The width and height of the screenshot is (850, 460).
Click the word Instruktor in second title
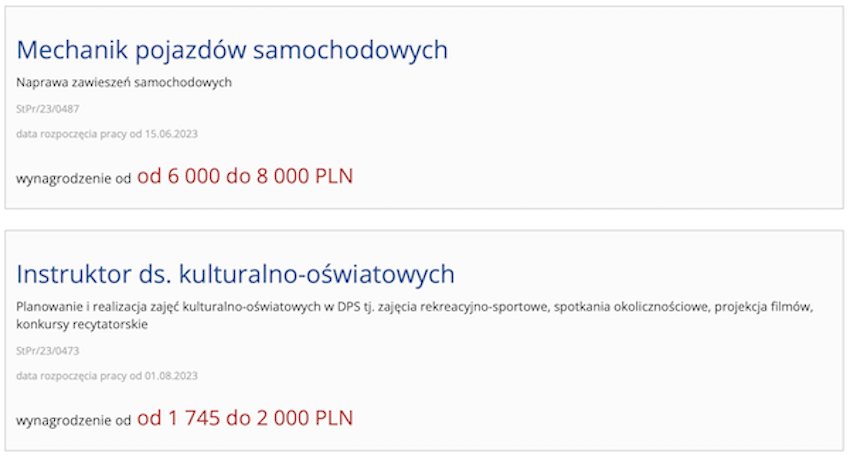tap(74, 274)
